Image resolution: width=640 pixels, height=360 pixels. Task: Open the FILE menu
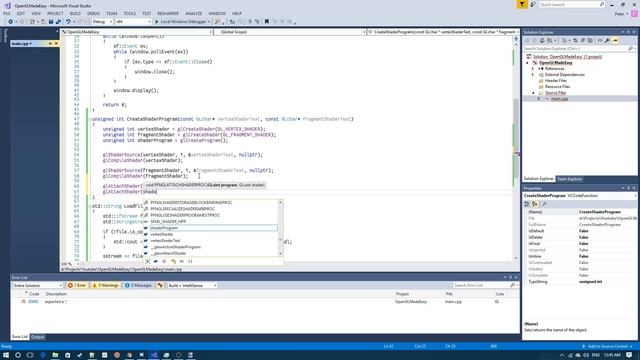coord(7,13)
